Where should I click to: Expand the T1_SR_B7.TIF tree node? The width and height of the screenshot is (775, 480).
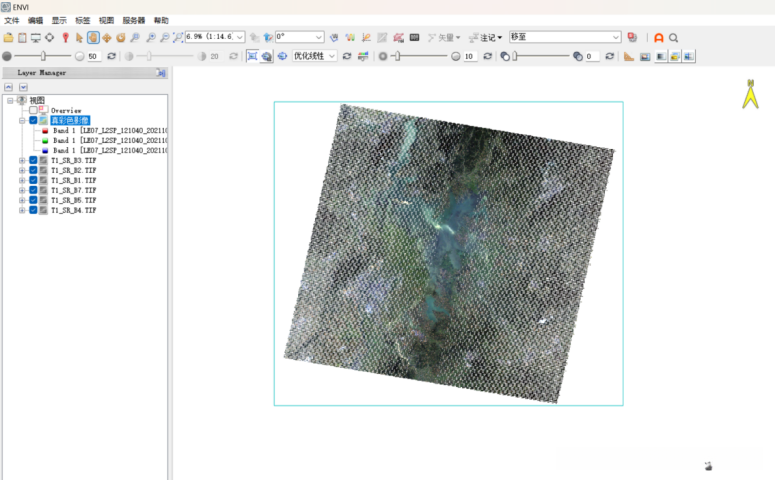click(x=22, y=190)
